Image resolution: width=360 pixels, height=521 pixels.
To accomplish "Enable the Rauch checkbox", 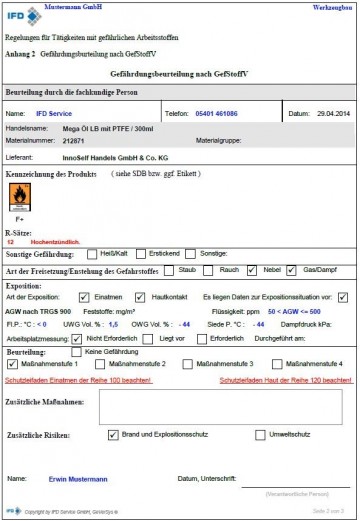I will pos(208,270).
